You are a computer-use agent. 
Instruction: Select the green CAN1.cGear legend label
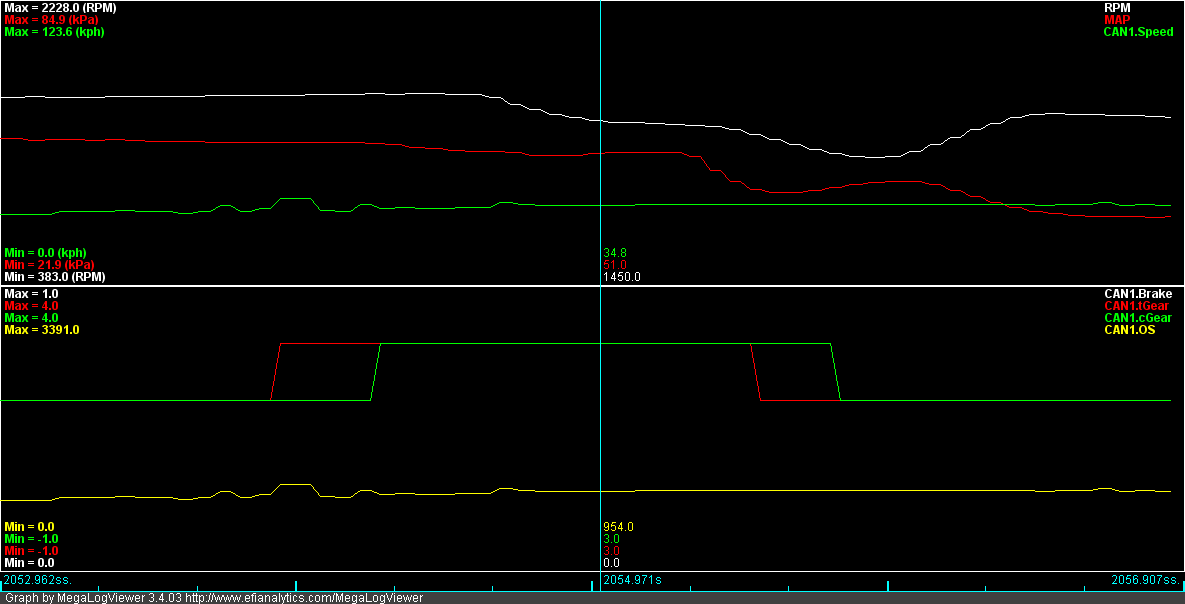click(1138, 318)
